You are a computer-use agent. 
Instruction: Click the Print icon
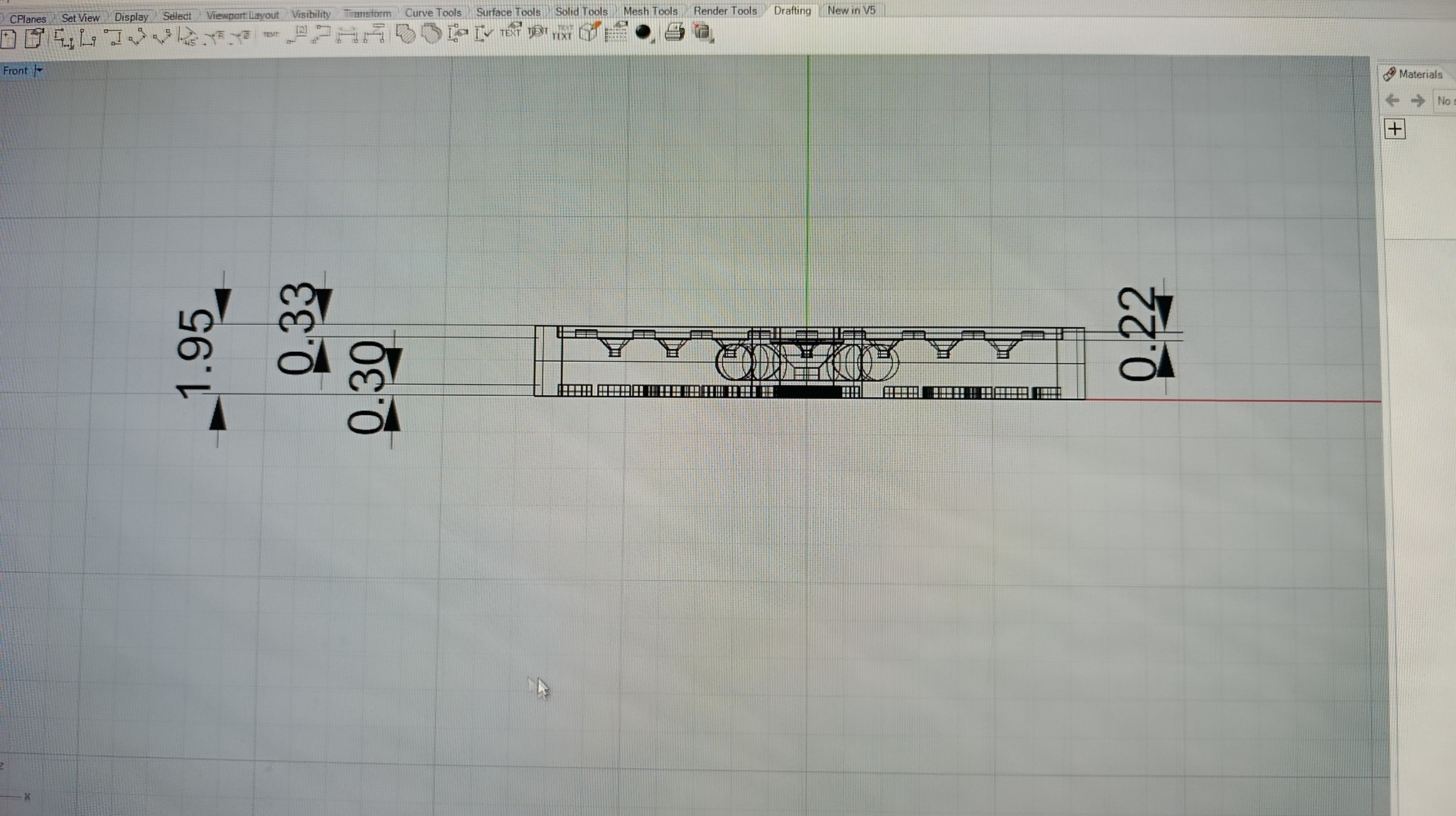click(x=674, y=32)
